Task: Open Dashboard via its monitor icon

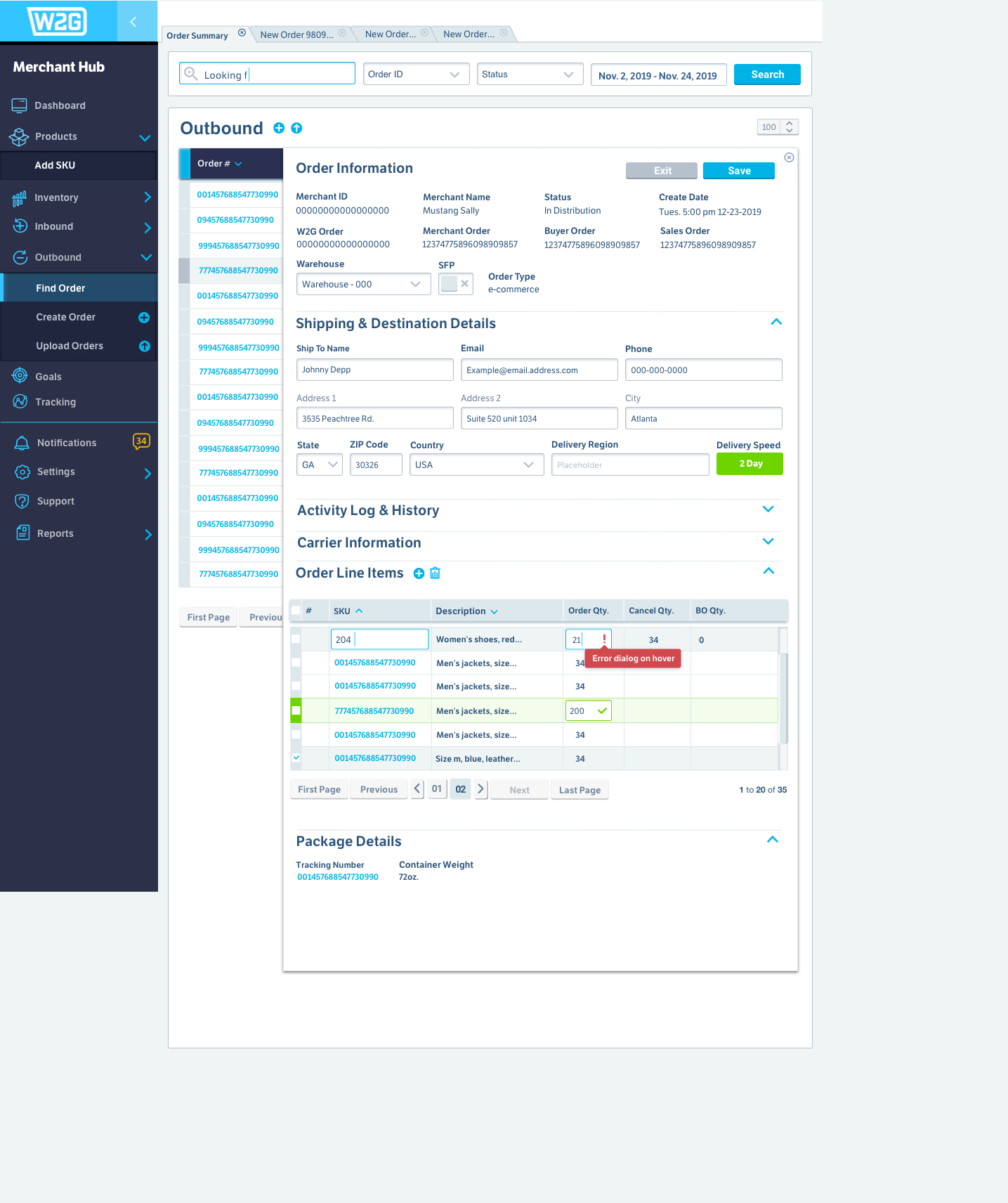Action: (19, 105)
